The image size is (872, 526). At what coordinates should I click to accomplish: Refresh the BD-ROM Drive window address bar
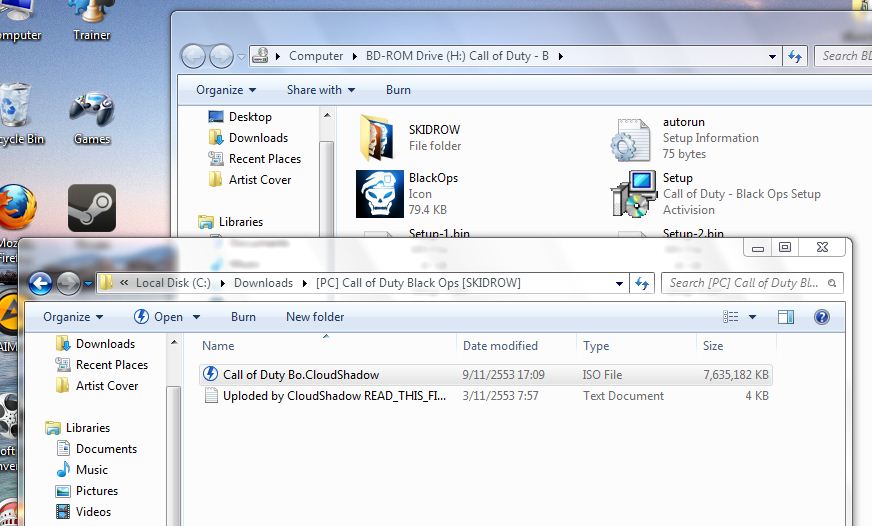click(x=795, y=56)
